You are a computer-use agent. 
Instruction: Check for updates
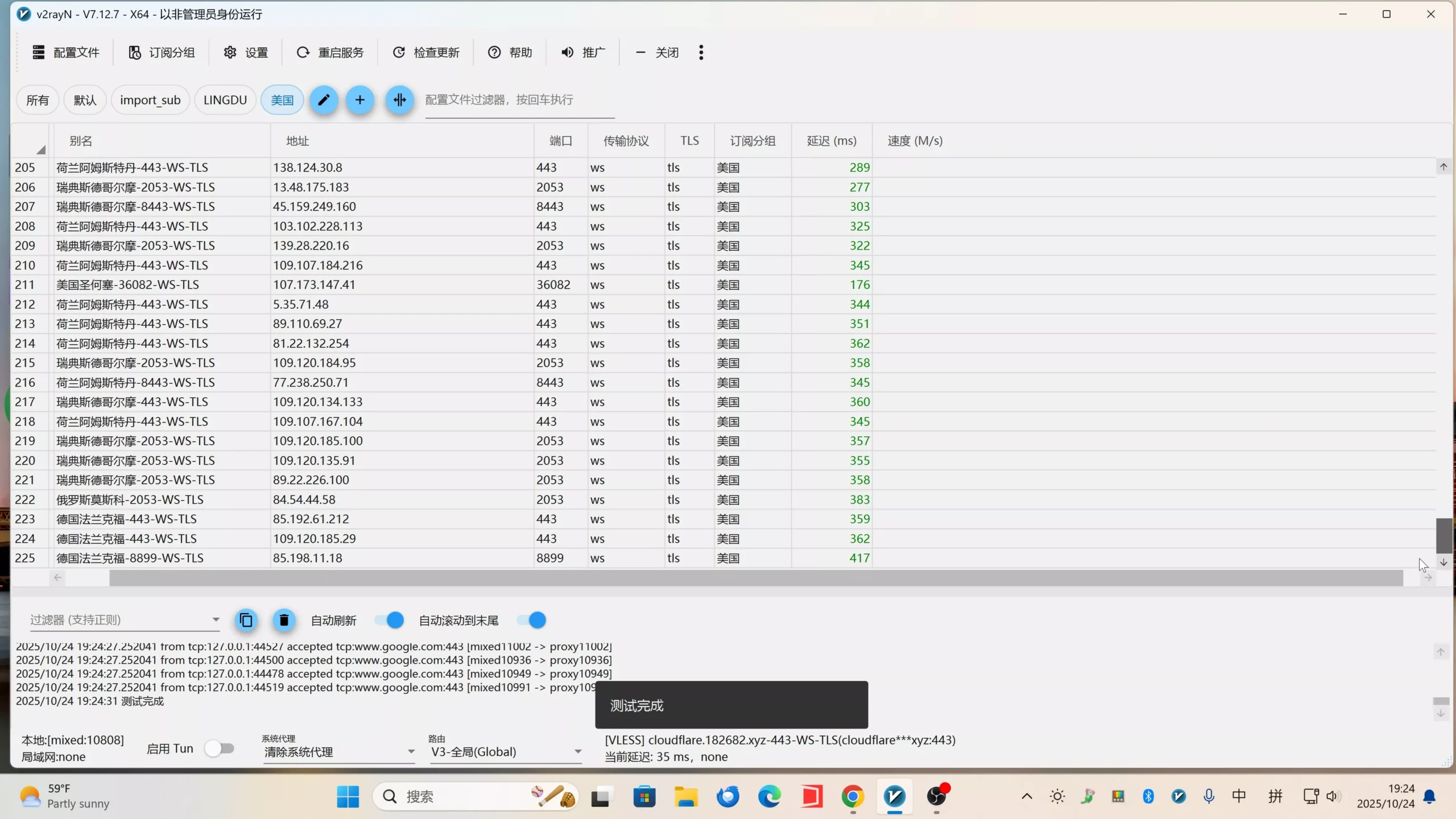click(x=425, y=52)
